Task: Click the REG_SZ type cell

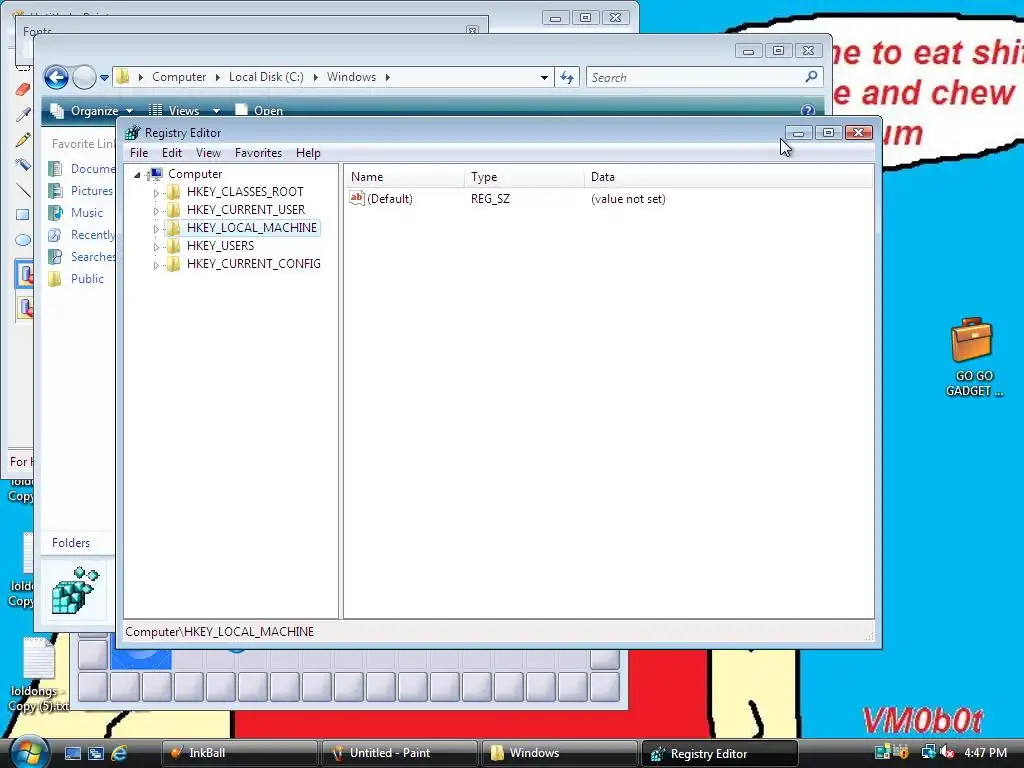Action: [490, 199]
